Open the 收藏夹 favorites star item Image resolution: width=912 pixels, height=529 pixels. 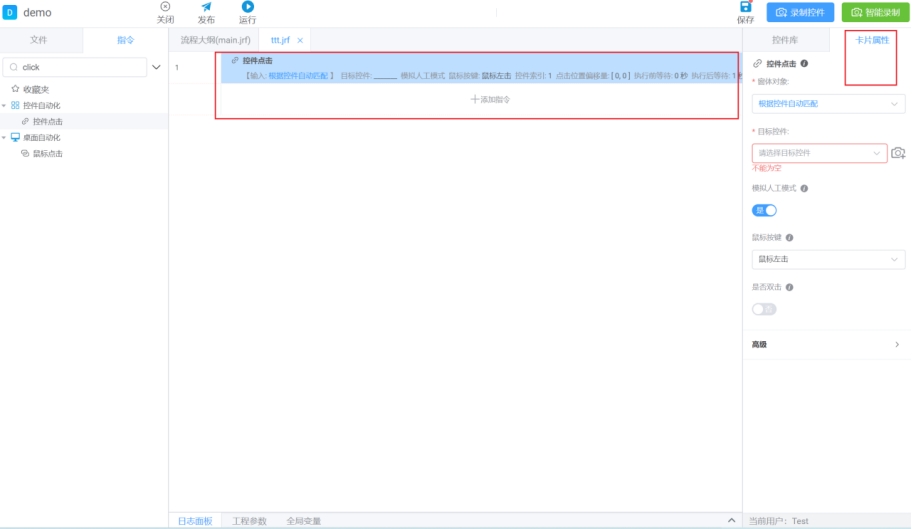pos(35,89)
